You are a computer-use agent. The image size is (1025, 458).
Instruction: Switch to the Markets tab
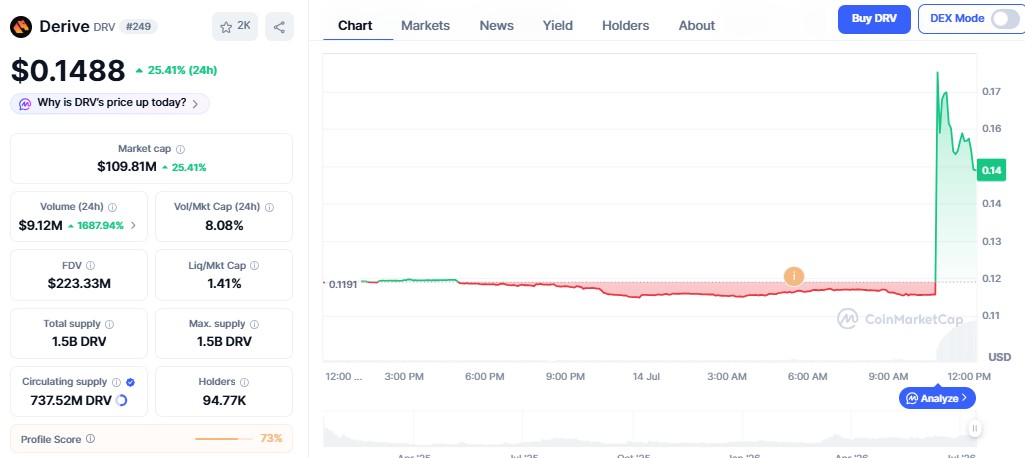(x=426, y=25)
